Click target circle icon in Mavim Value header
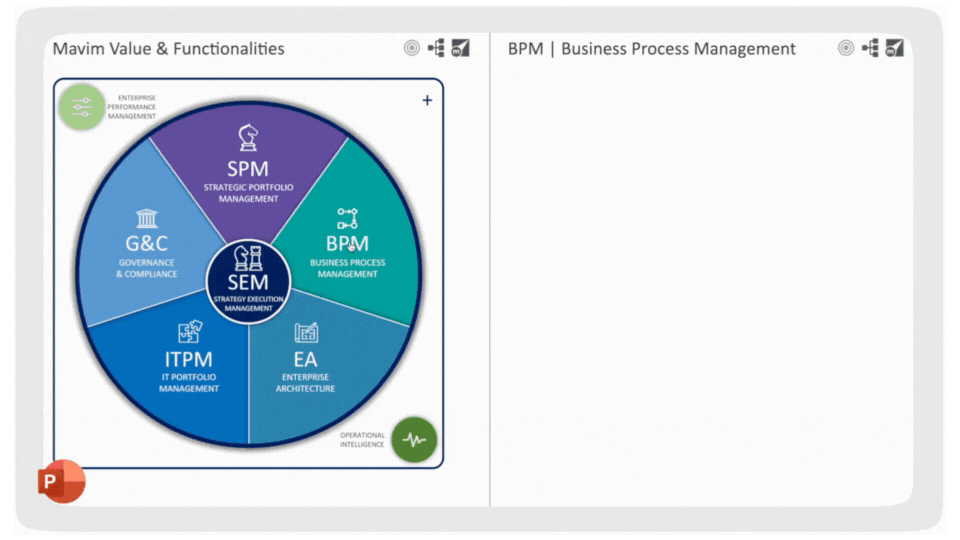960x540 pixels. [412, 48]
